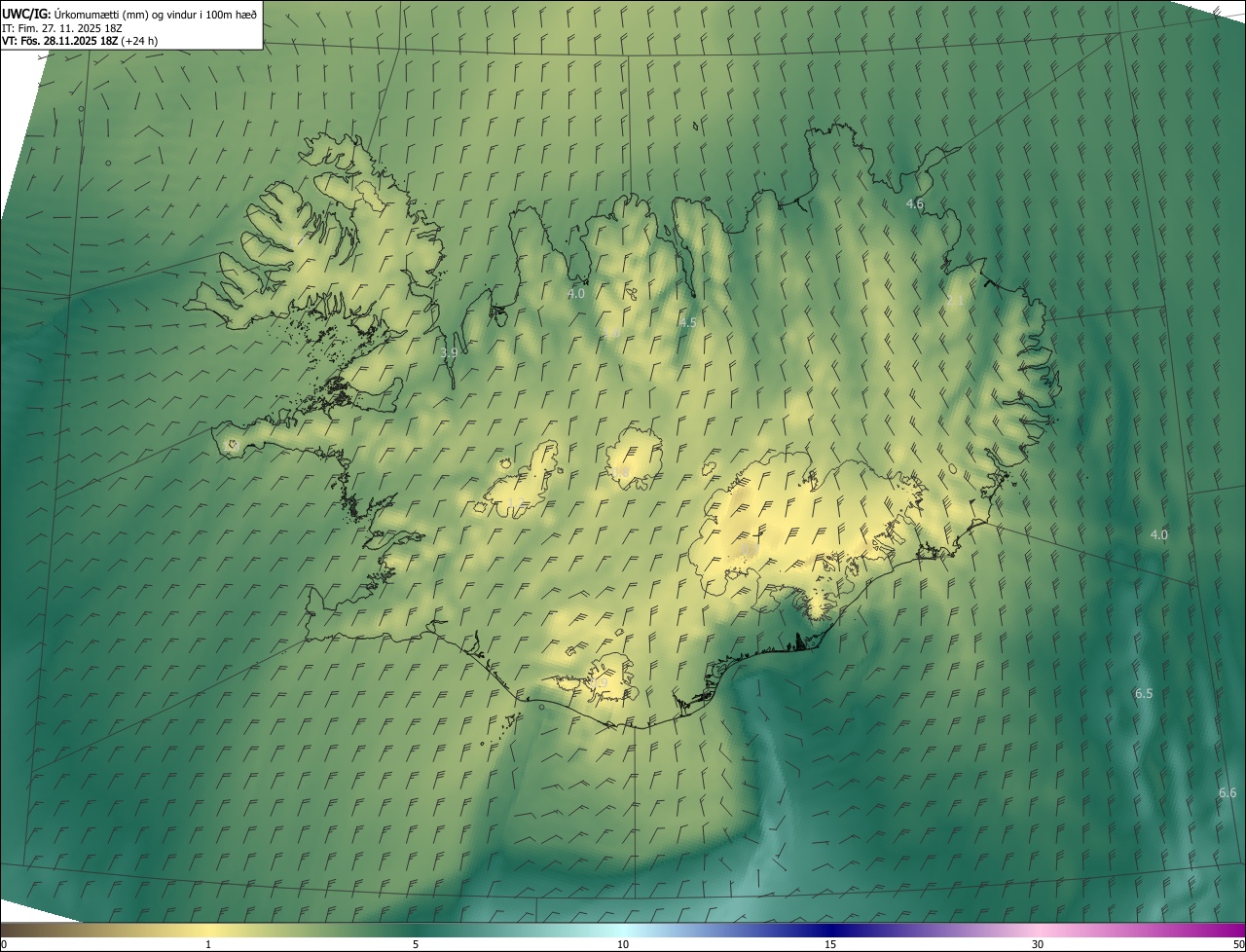Click the "30" tick on the color scale
The height and width of the screenshot is (952, 1246).
(1038, 944)
